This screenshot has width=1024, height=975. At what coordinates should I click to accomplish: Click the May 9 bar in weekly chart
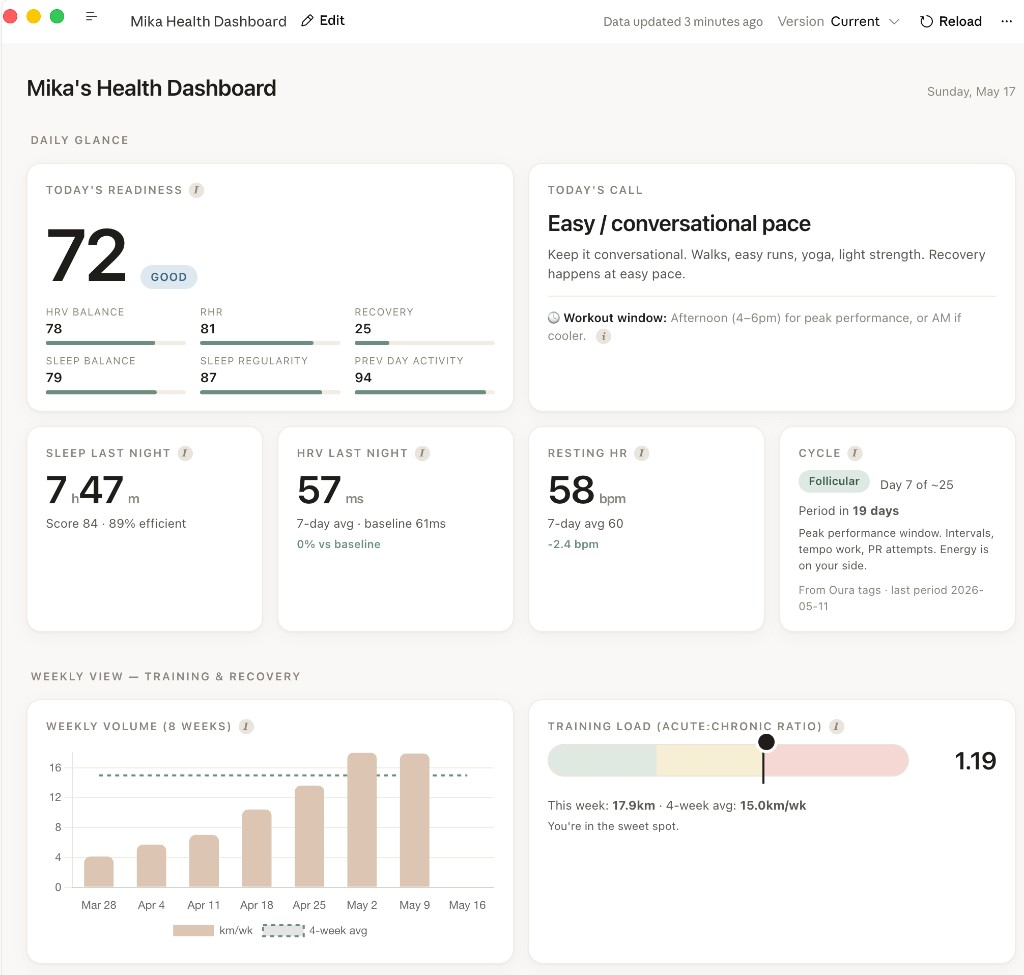(x=415, y=820)
